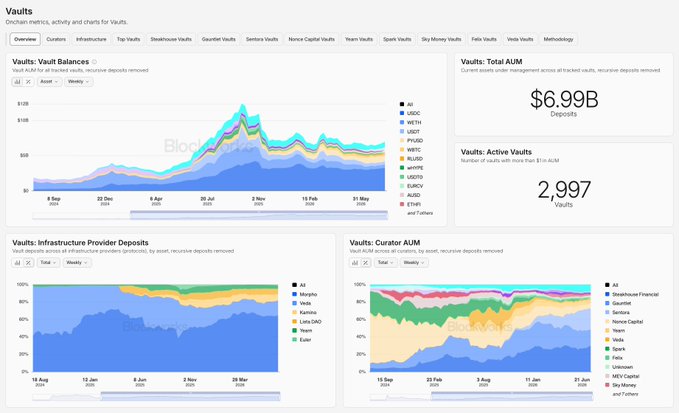The width and height of the screenshot is (679, 413).
Task: Toggle Kamino in Infrastructure legend
Action: coord(304,313)
